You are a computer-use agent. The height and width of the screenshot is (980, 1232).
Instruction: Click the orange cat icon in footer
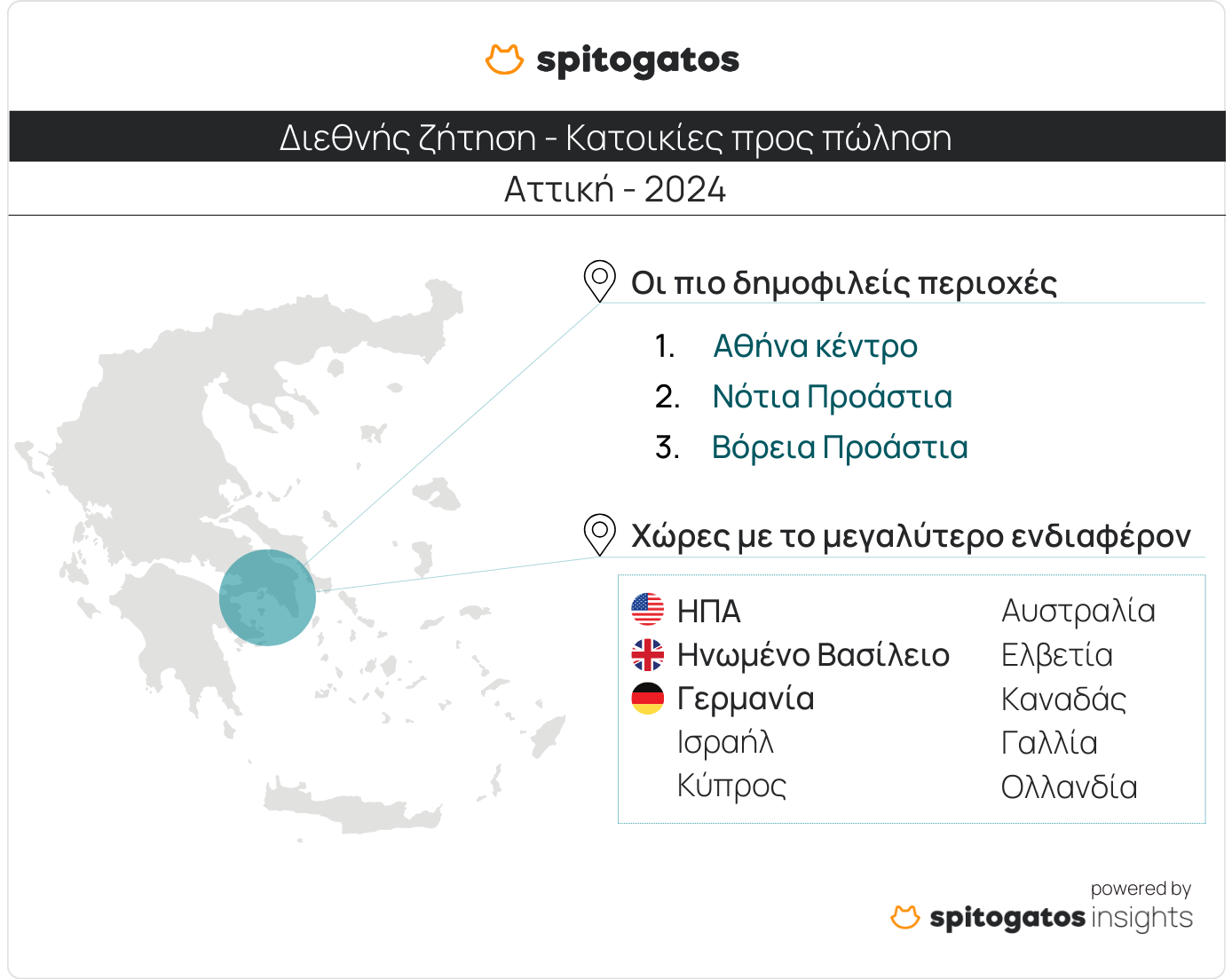click(904, 917)
